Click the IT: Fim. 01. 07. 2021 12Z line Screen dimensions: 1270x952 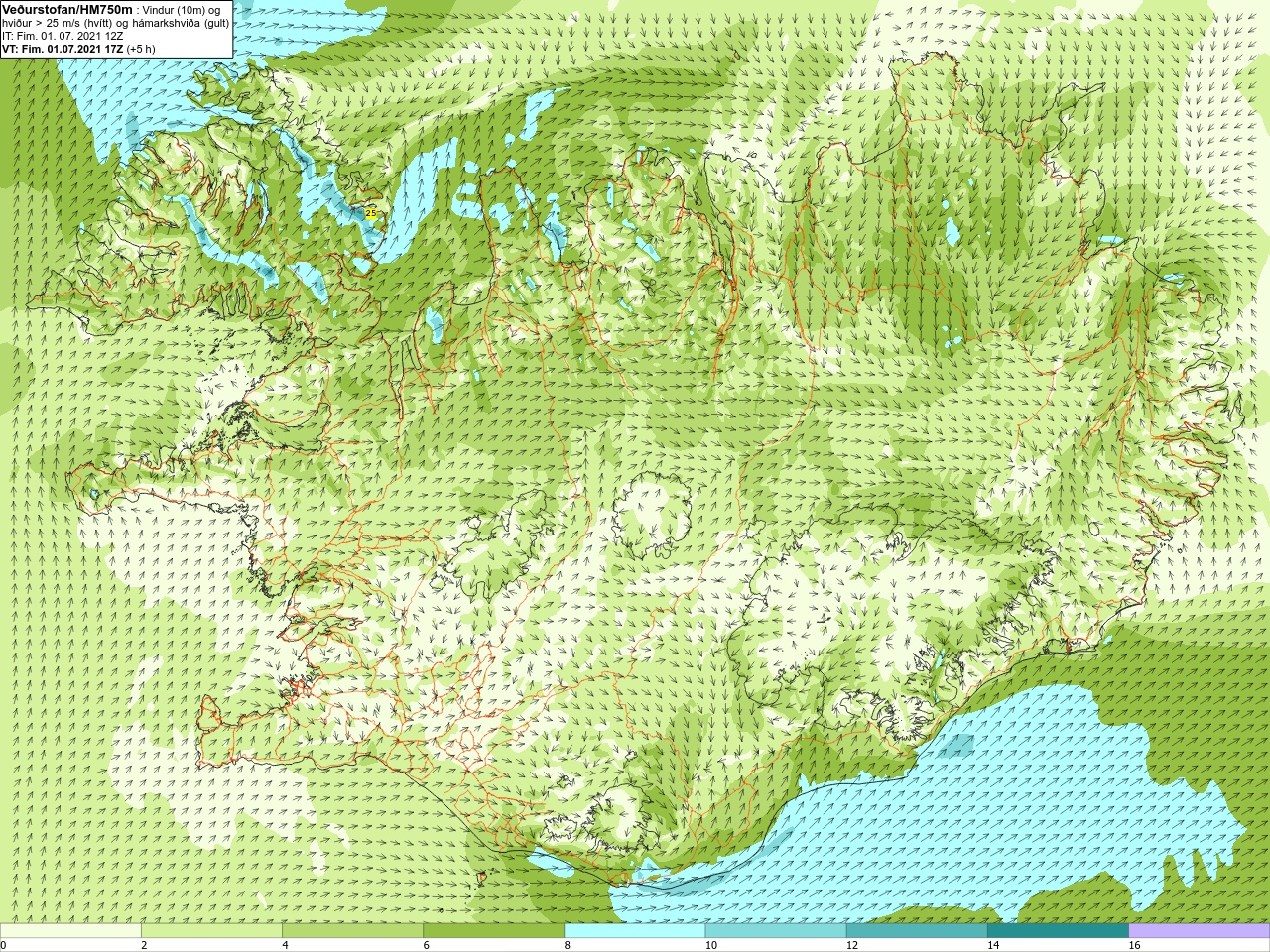63,36
